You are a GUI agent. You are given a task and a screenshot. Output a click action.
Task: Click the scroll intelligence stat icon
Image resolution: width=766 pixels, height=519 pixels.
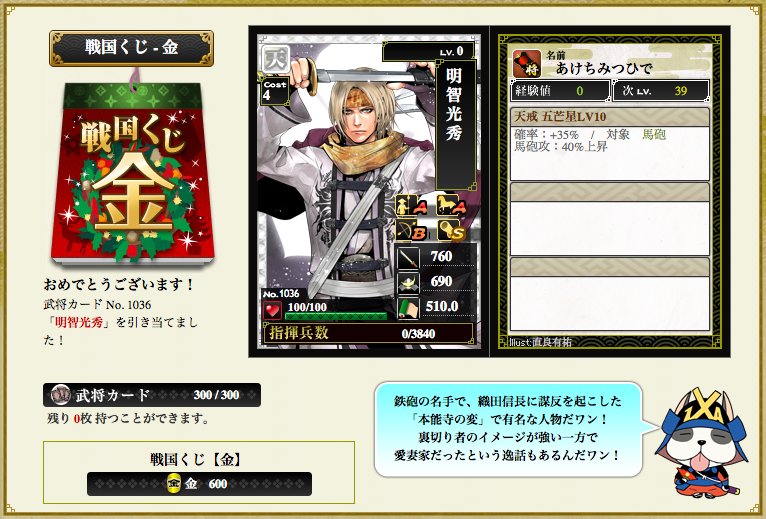click(408, 308)
